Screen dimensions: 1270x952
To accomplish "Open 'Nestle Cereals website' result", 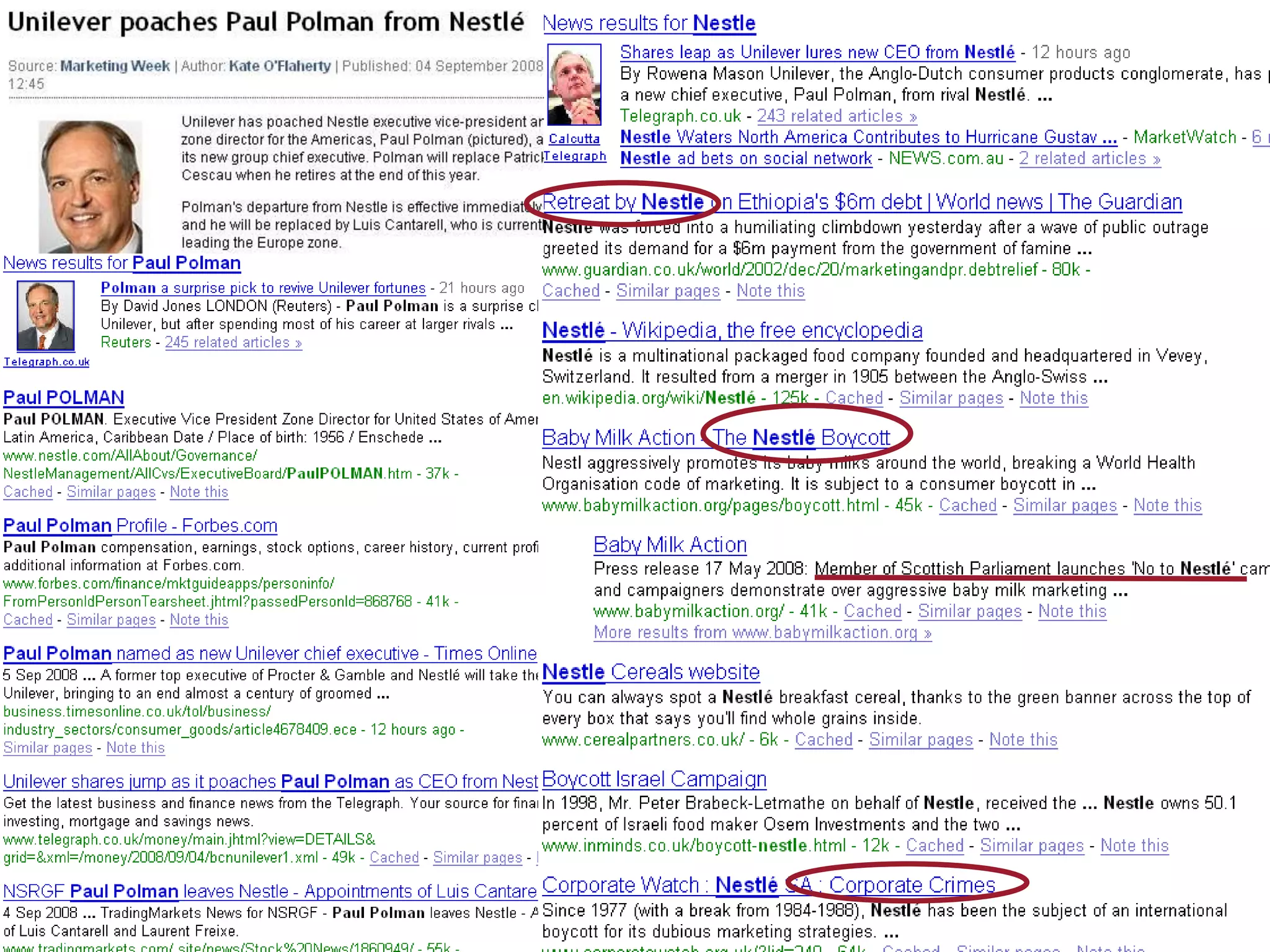I will coord(651,672).
